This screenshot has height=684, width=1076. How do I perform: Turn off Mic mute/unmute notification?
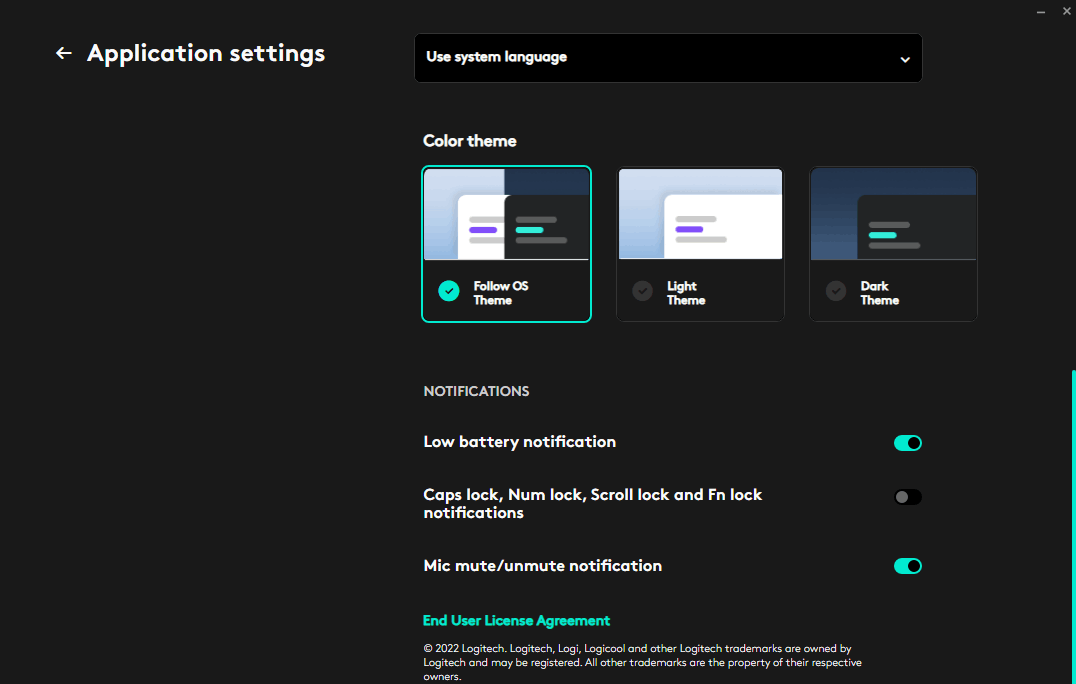(907, 565)
